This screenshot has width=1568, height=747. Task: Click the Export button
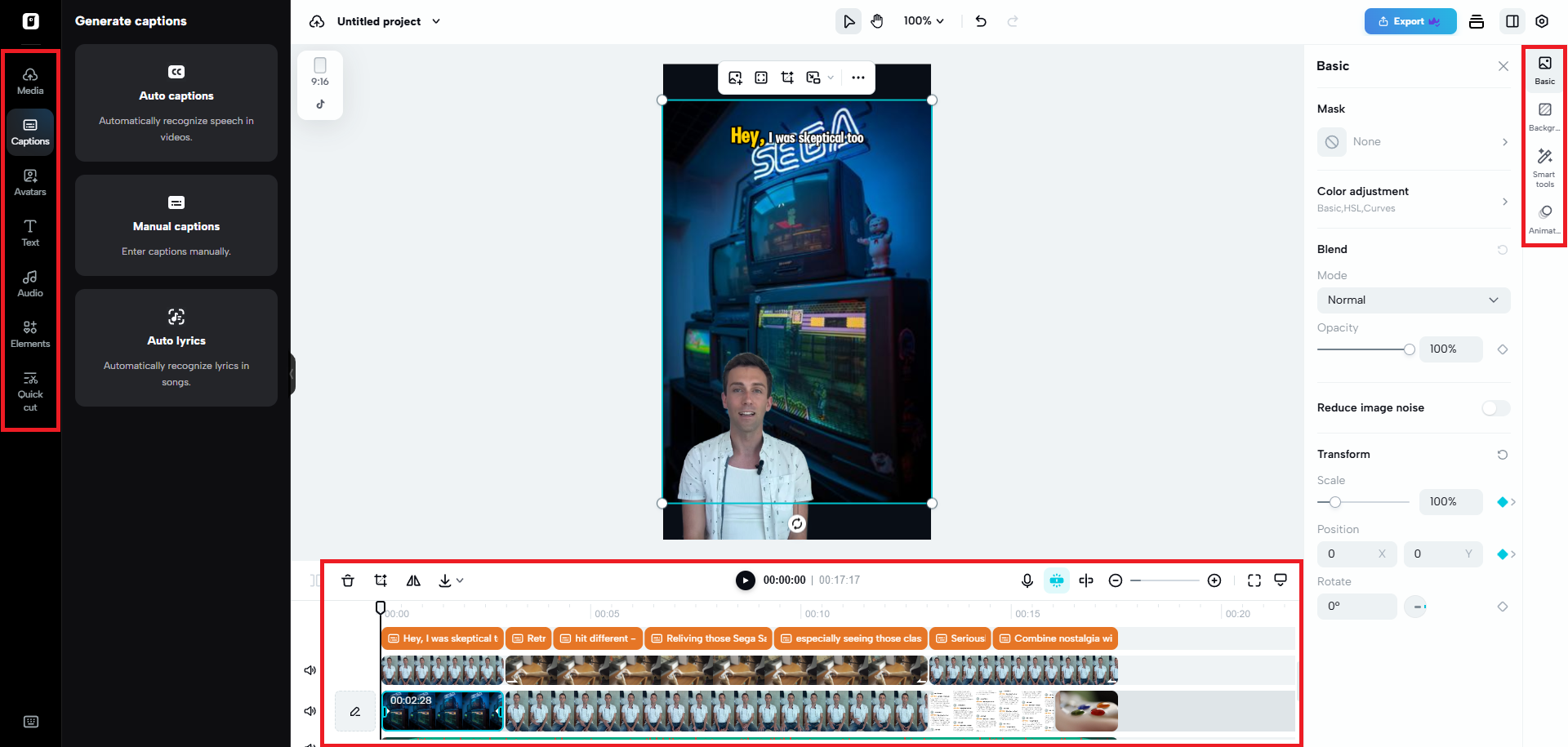click(x=1410, y=21)
